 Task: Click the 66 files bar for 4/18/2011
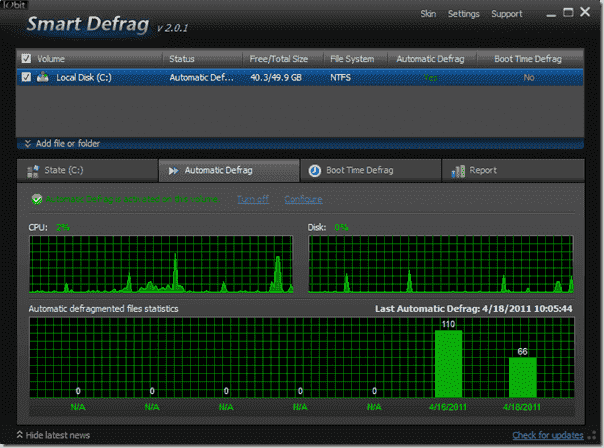tap(523, 377)
